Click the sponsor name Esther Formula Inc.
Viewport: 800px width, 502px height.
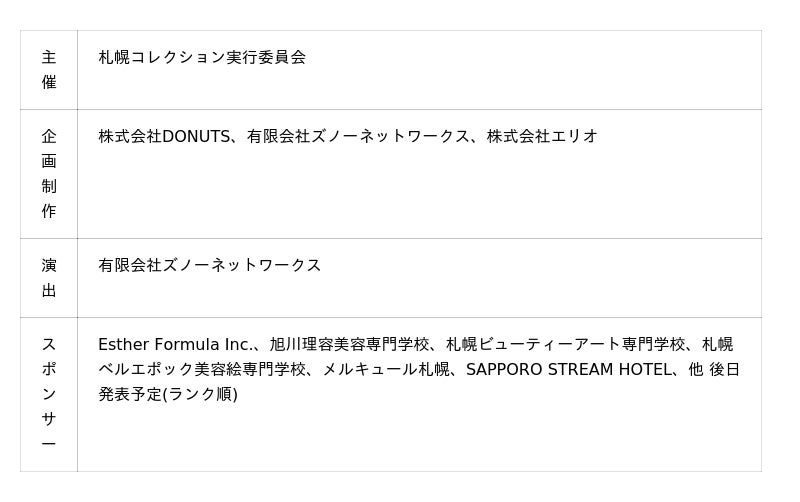(x=175, y=344)
